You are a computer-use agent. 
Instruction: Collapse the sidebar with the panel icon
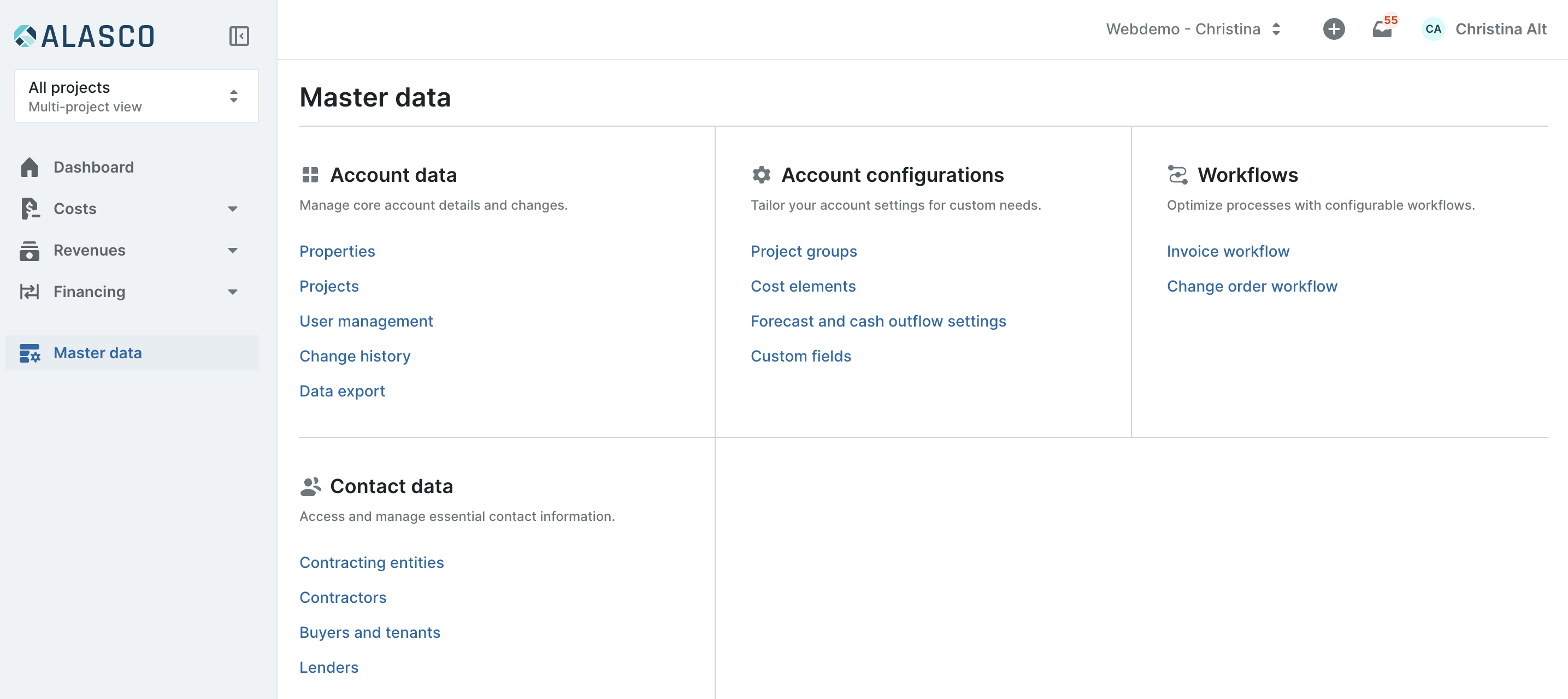(239, 36)
